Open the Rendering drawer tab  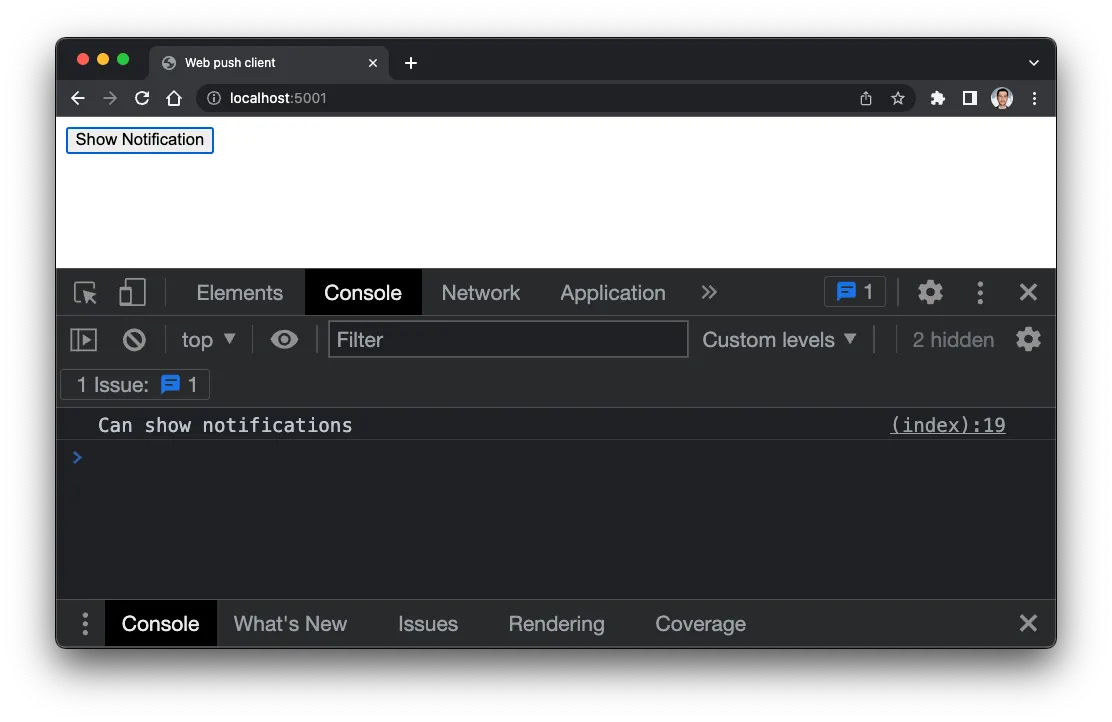click(x=556, y=624)
